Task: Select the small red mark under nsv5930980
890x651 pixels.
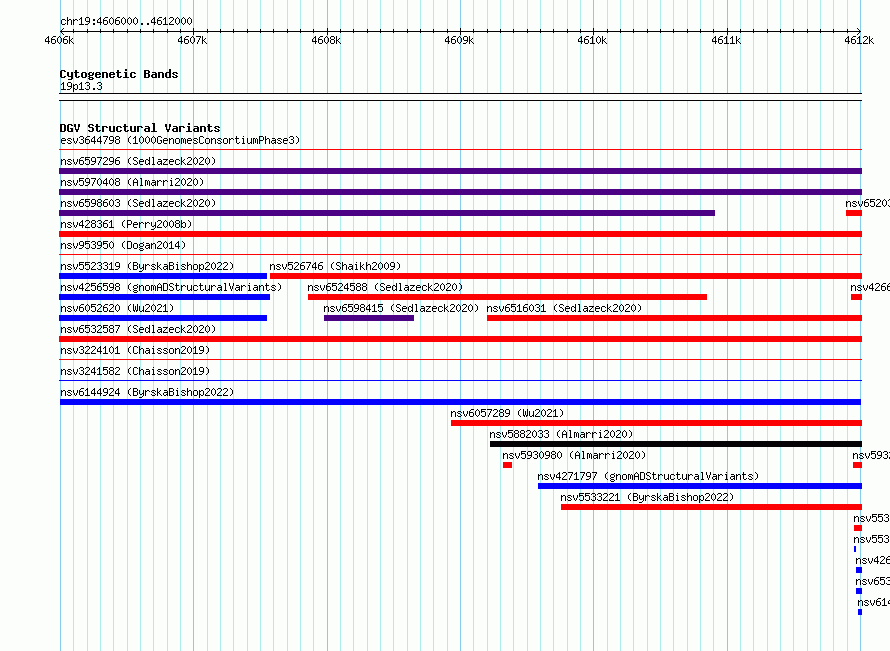Action: (507, 465)
